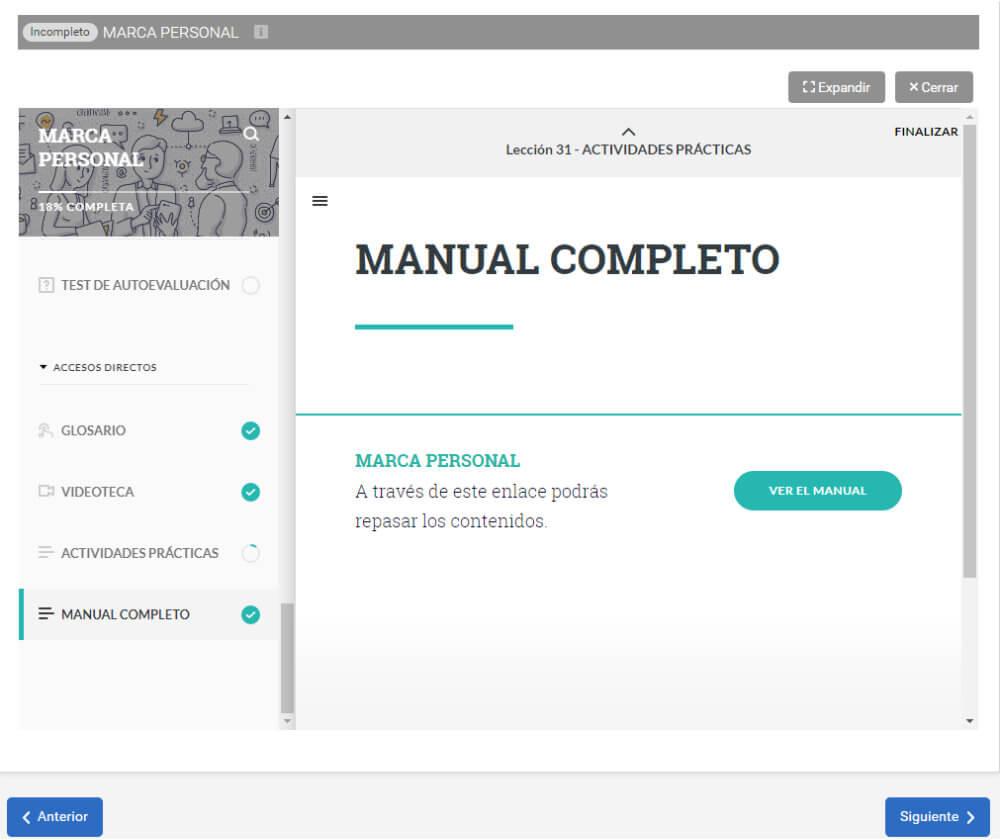Click the Manual Completo lines icon
1000x840 pixels.
coord(46,614)
